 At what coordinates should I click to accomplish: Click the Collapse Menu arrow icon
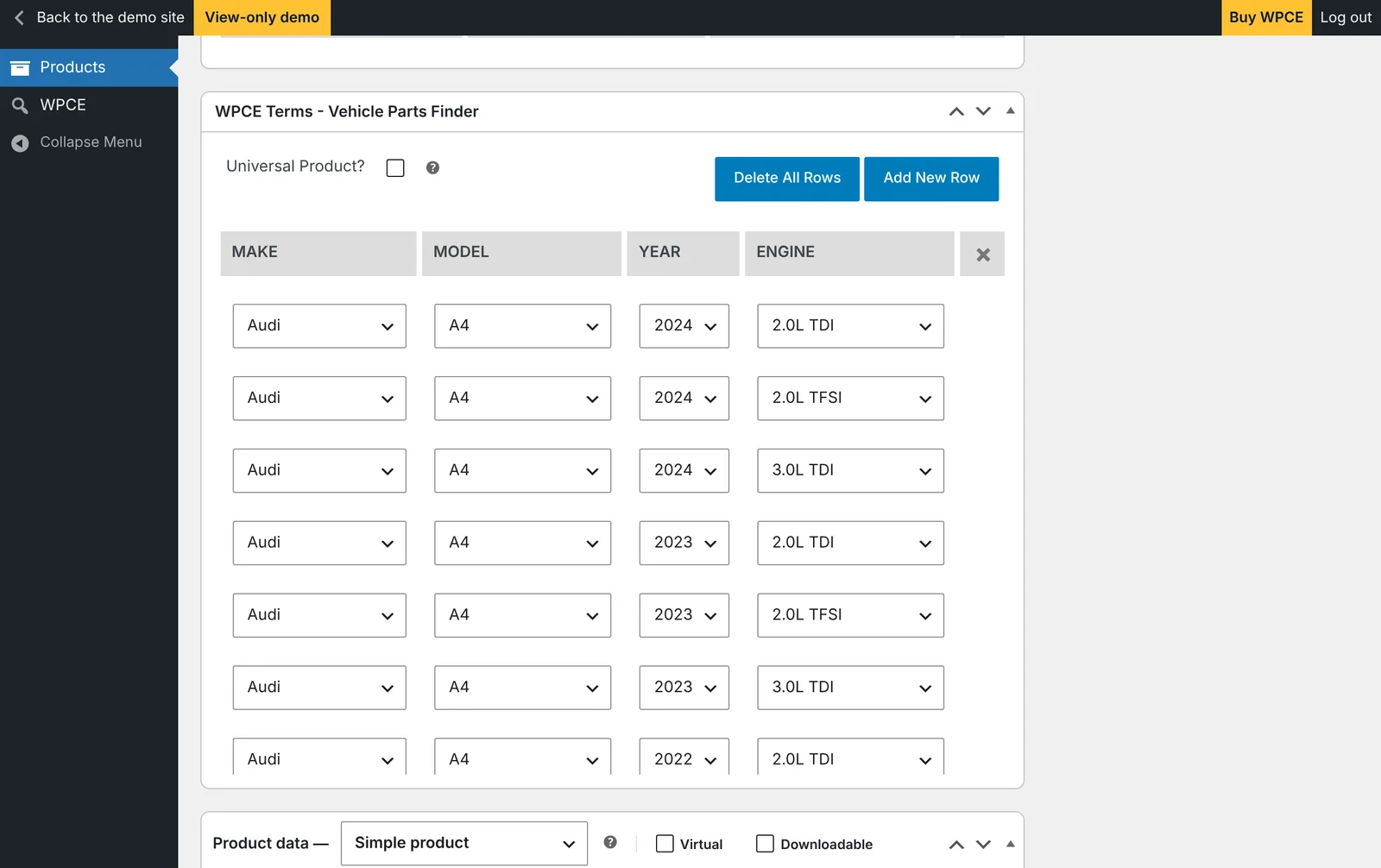tap(20, 143)
